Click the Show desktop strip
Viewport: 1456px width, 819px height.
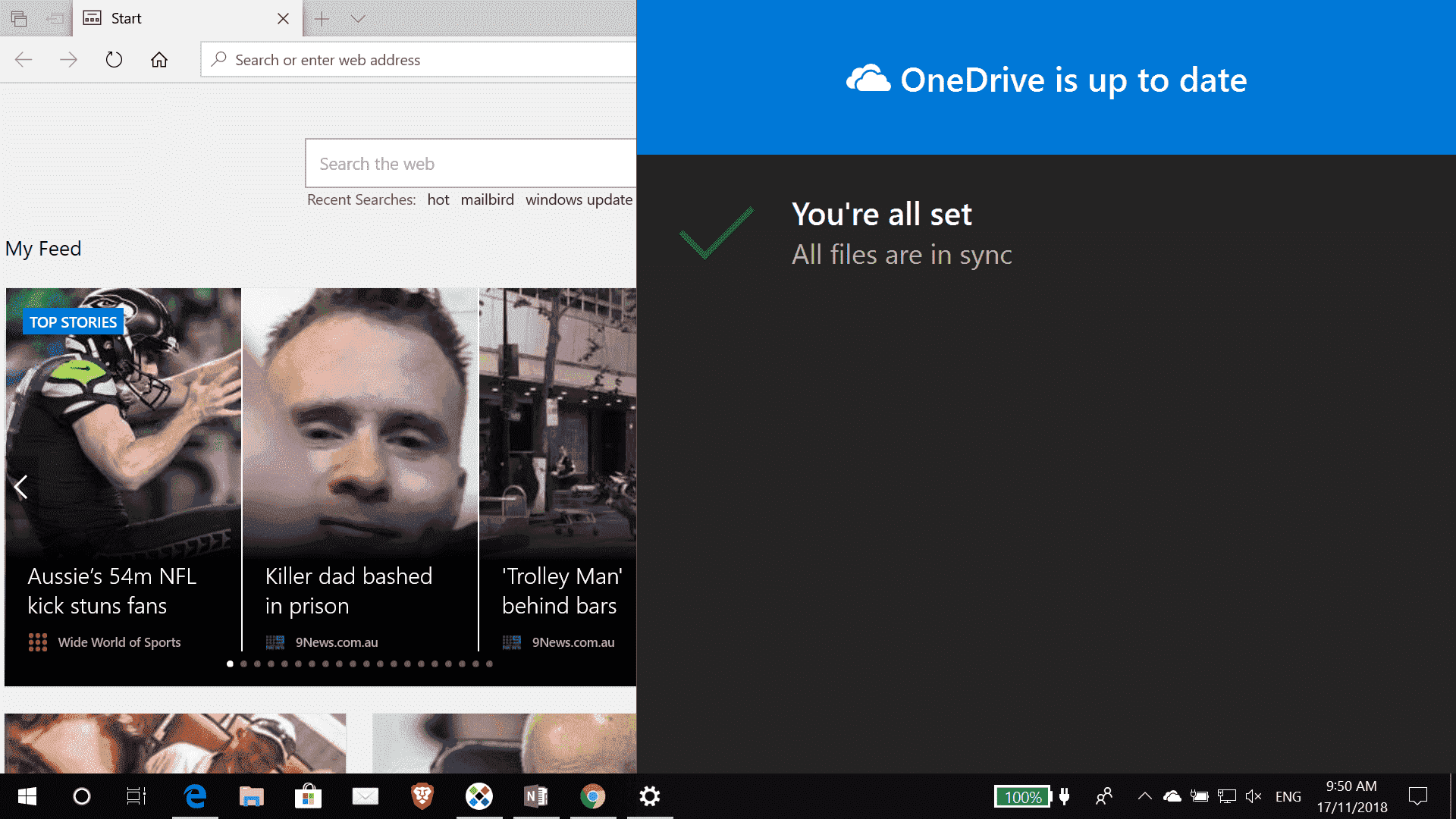(x=1451, y=796)
